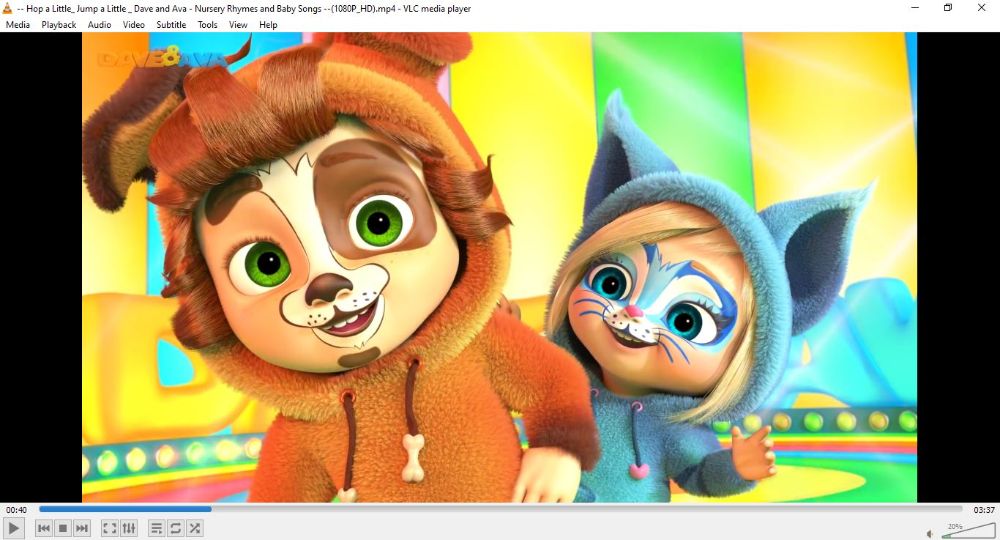Adjust the volume slider

point(967,530)
